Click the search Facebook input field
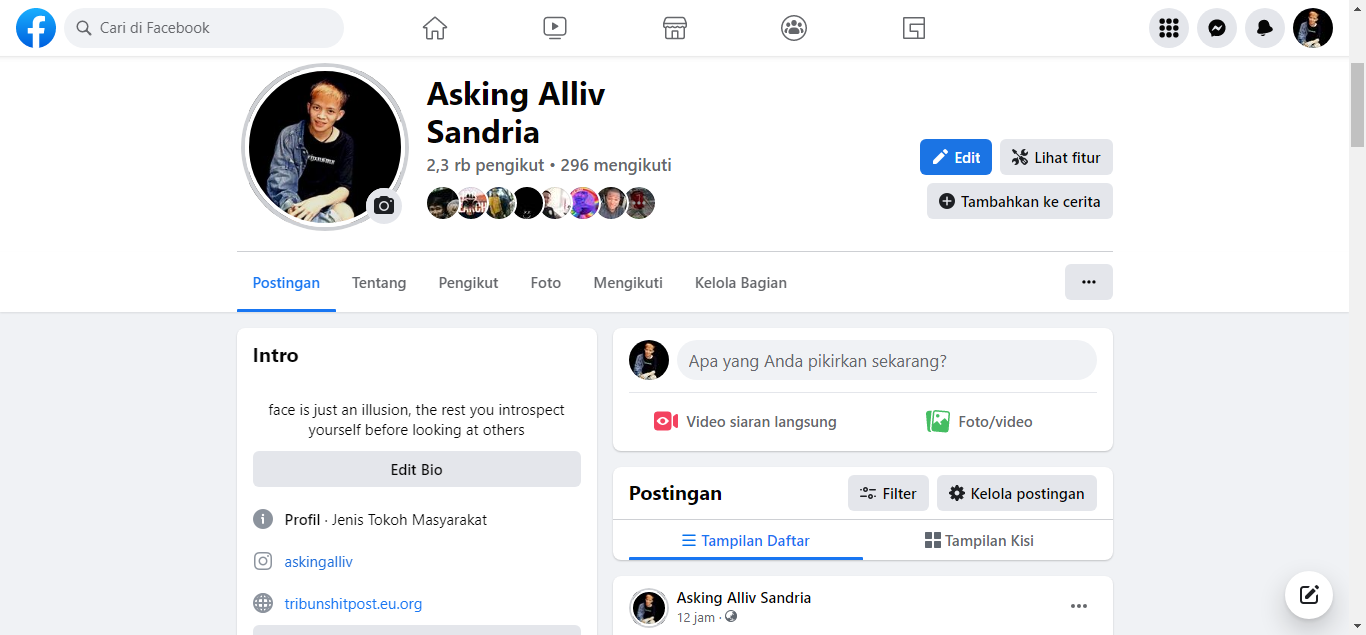 (x=204, y=28)
